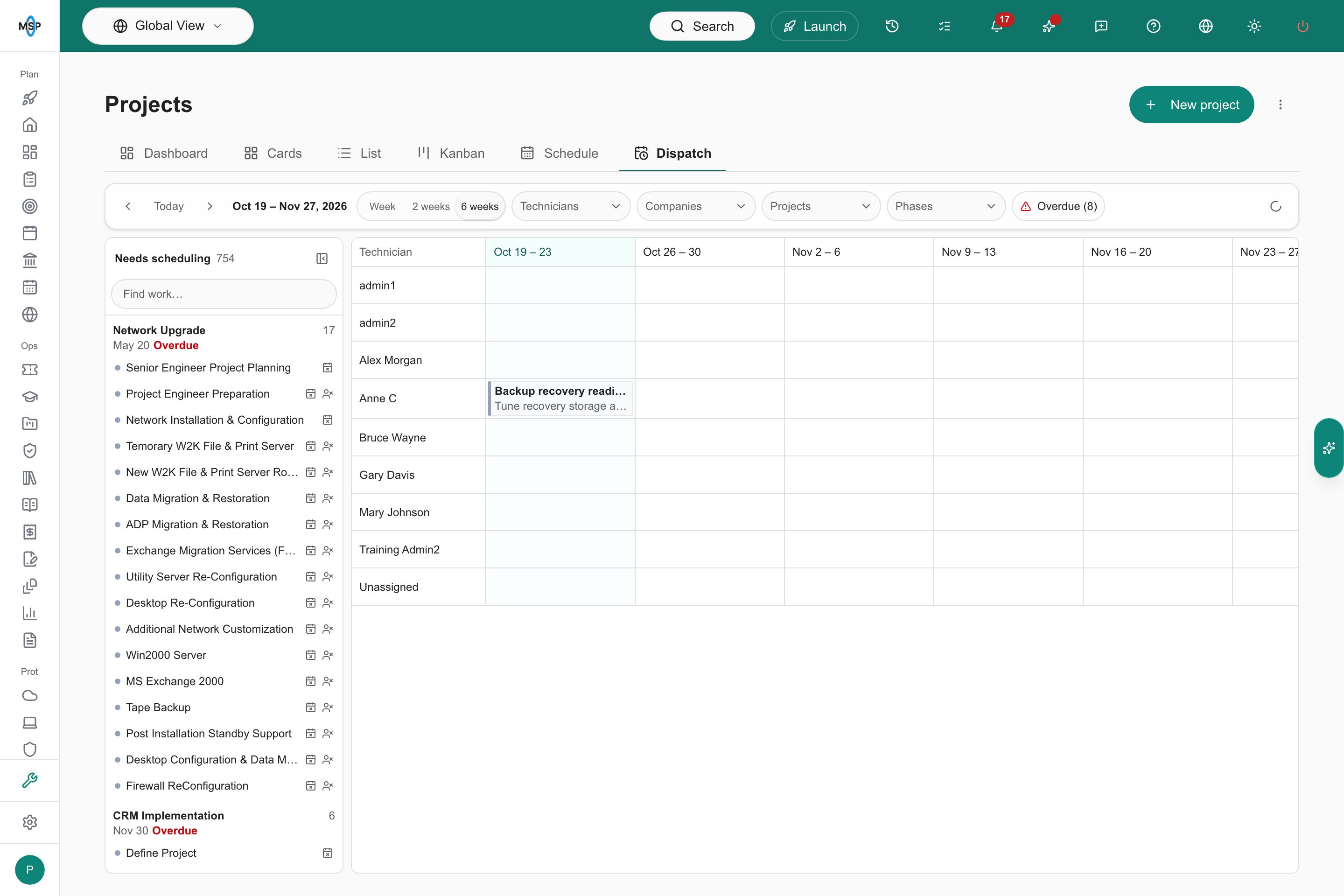Open the home icon in sidebar
This screenshot has width=1344, height=896.
coord(30,125)
